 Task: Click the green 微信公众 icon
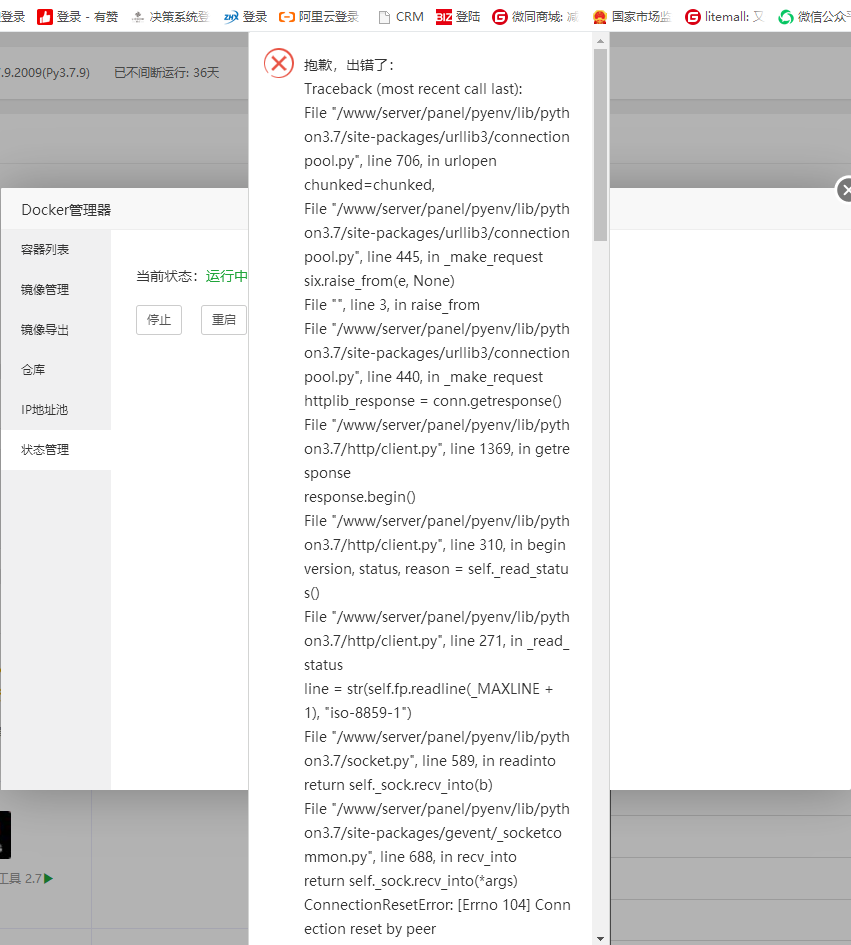785,17
